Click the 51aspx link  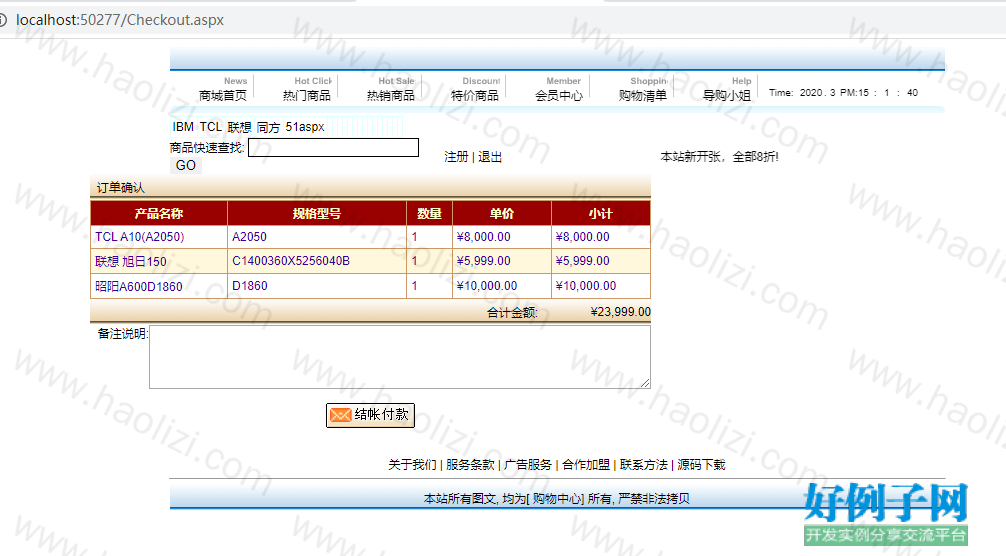point(305,127)
